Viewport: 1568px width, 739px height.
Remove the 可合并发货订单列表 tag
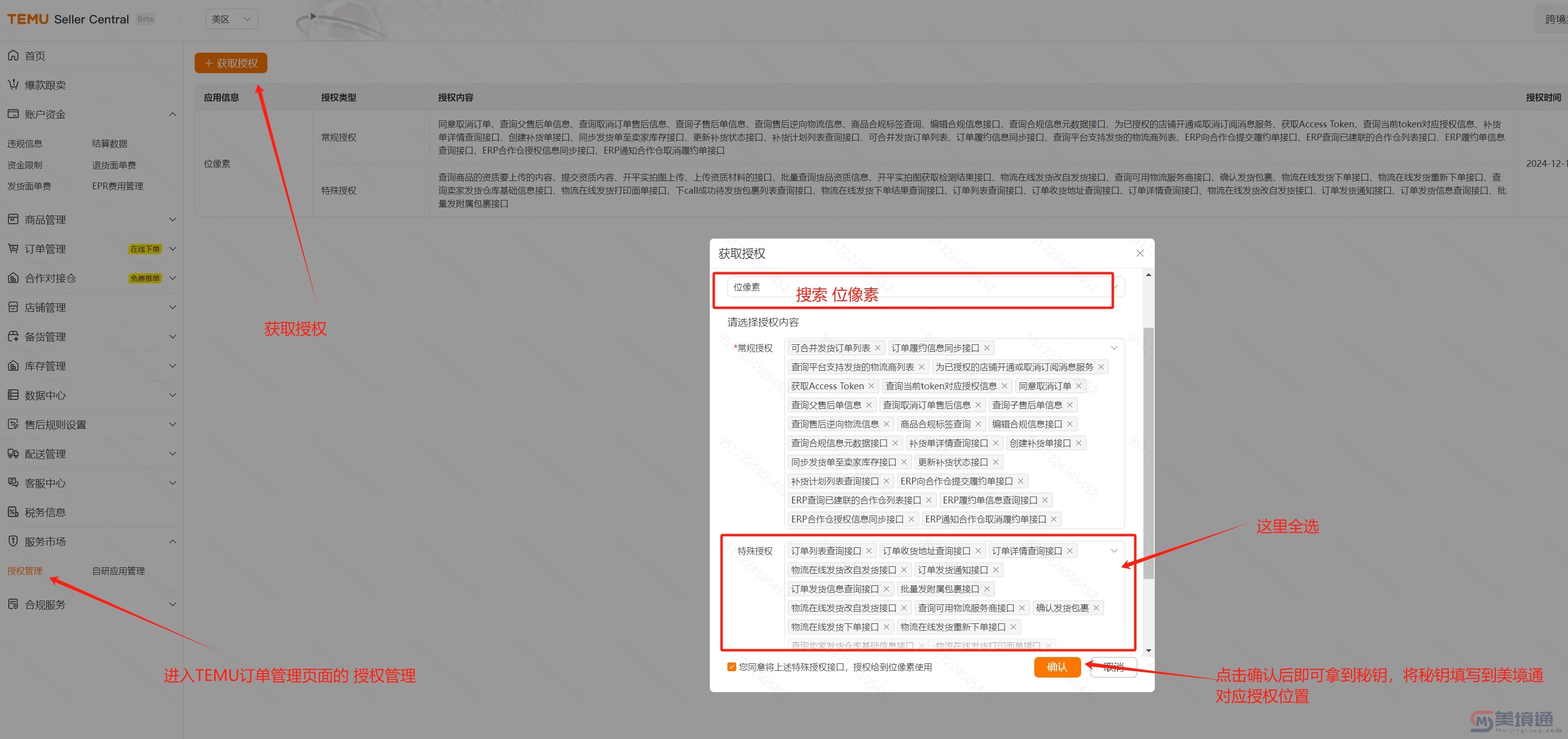point(877,348)
